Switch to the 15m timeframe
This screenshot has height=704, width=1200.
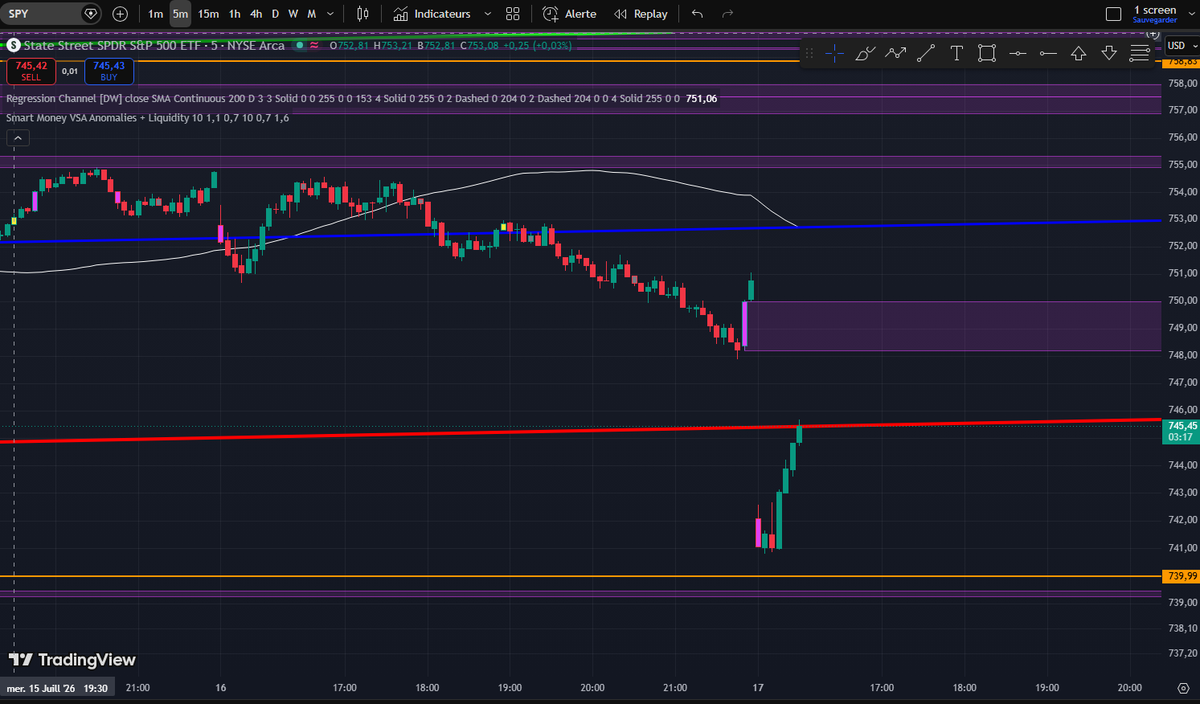[208, 14]
